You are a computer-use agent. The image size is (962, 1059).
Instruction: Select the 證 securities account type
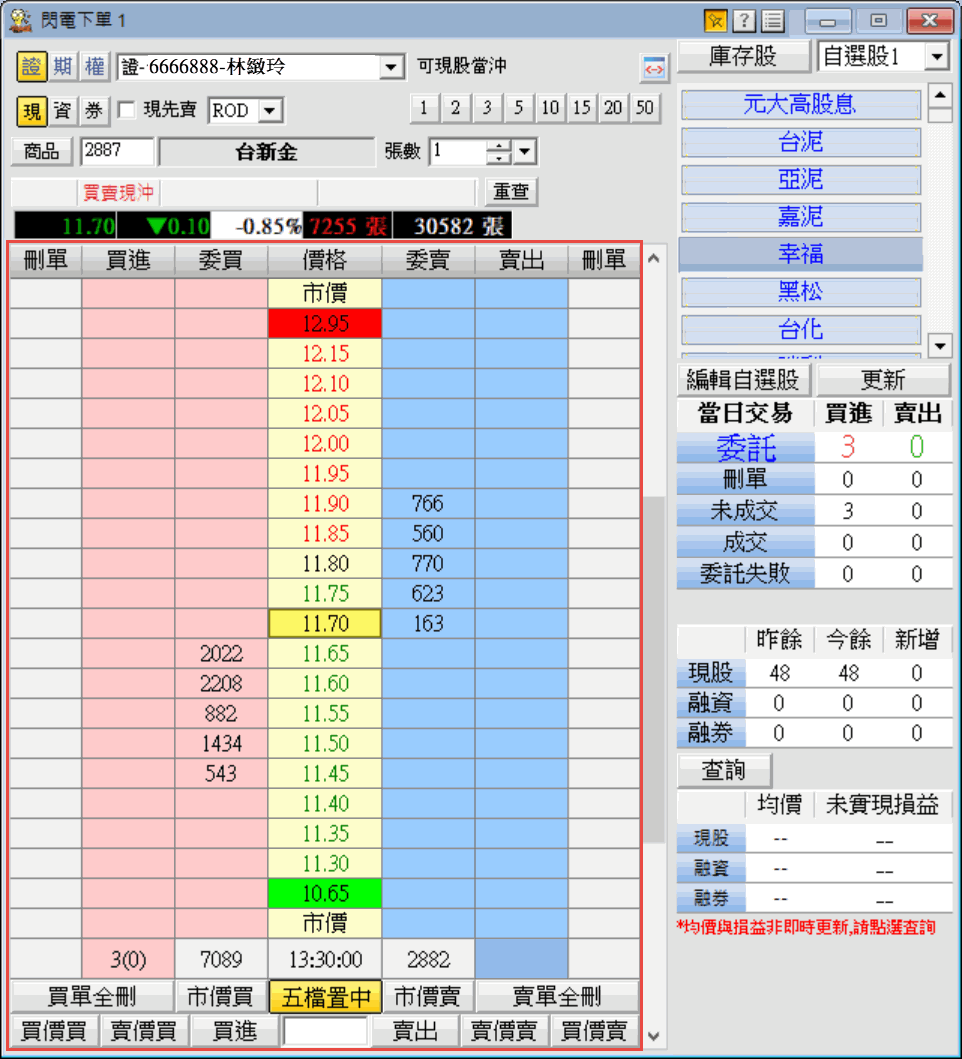[30, 67]
